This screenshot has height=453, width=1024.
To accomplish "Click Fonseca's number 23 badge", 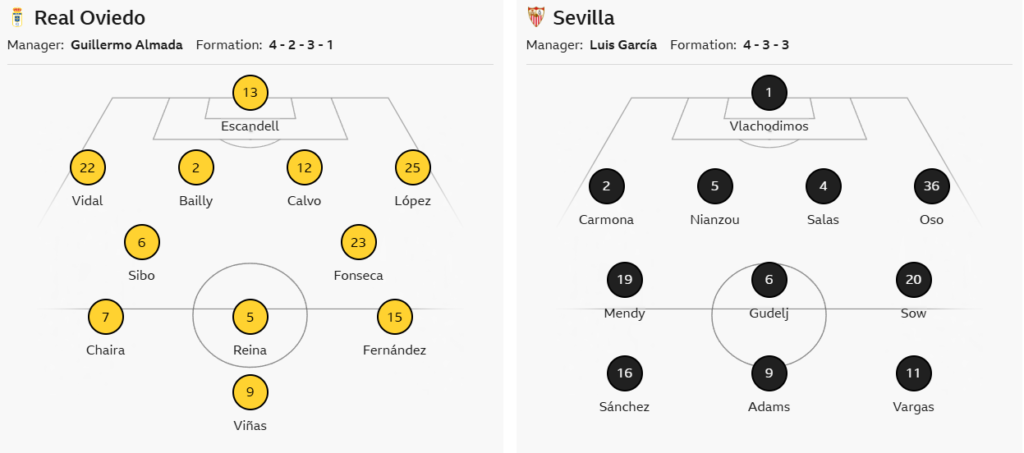I will pyautogui.click(x=359, y=242).
